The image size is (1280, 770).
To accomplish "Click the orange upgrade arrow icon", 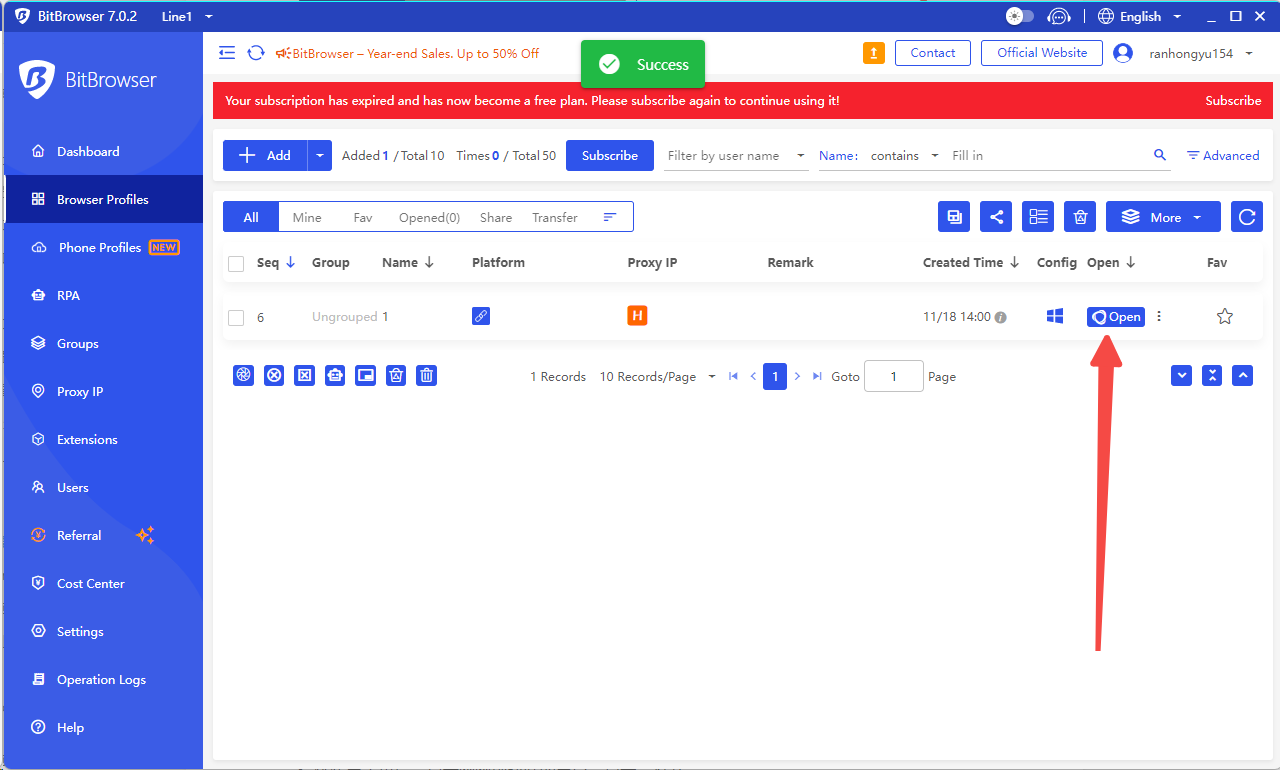I will click(874, 53).
